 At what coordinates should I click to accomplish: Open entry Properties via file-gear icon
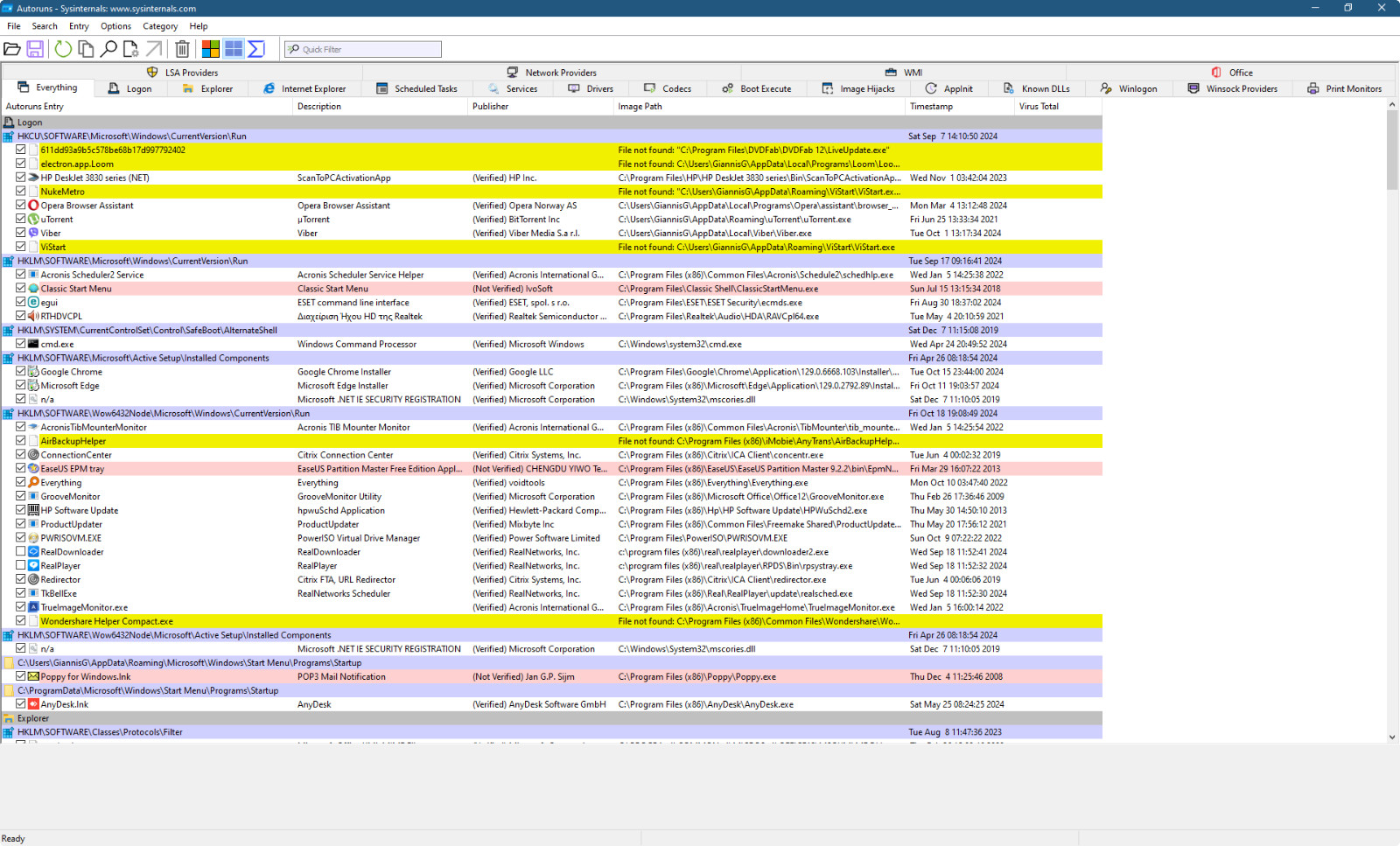[x=131, y=49]
